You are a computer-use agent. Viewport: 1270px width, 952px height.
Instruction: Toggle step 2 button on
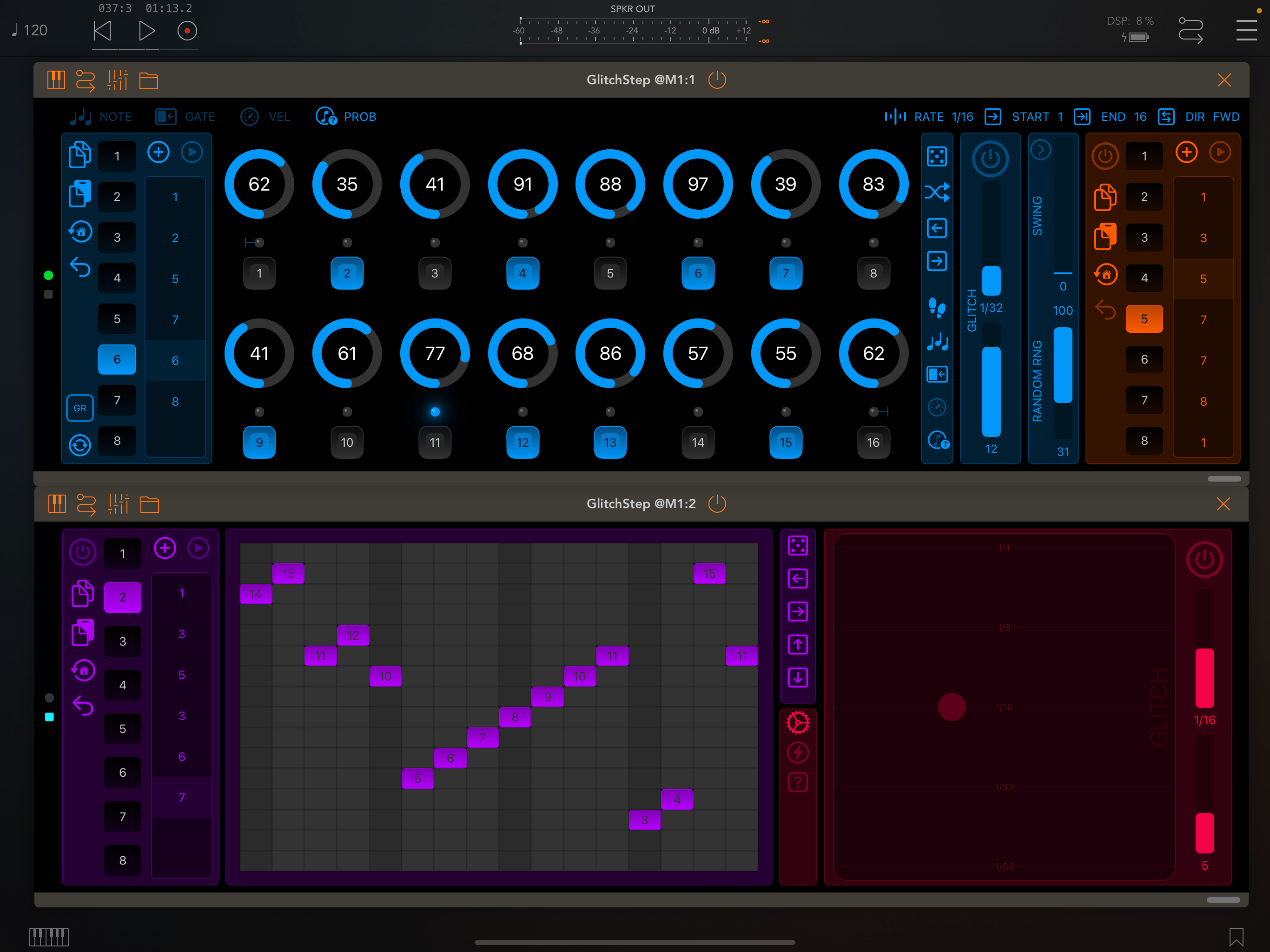(347, 273)
